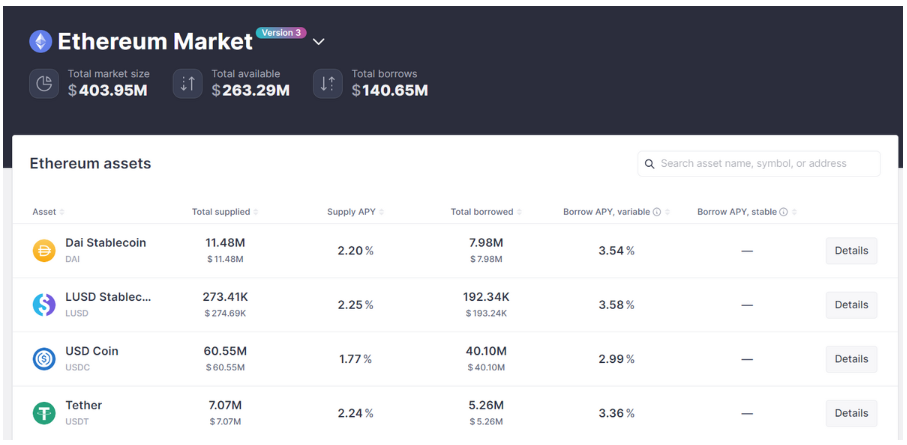Viewport: 907px width, 445px height.
Task: Click the Asset column header
Action: (x=44, y=212)
